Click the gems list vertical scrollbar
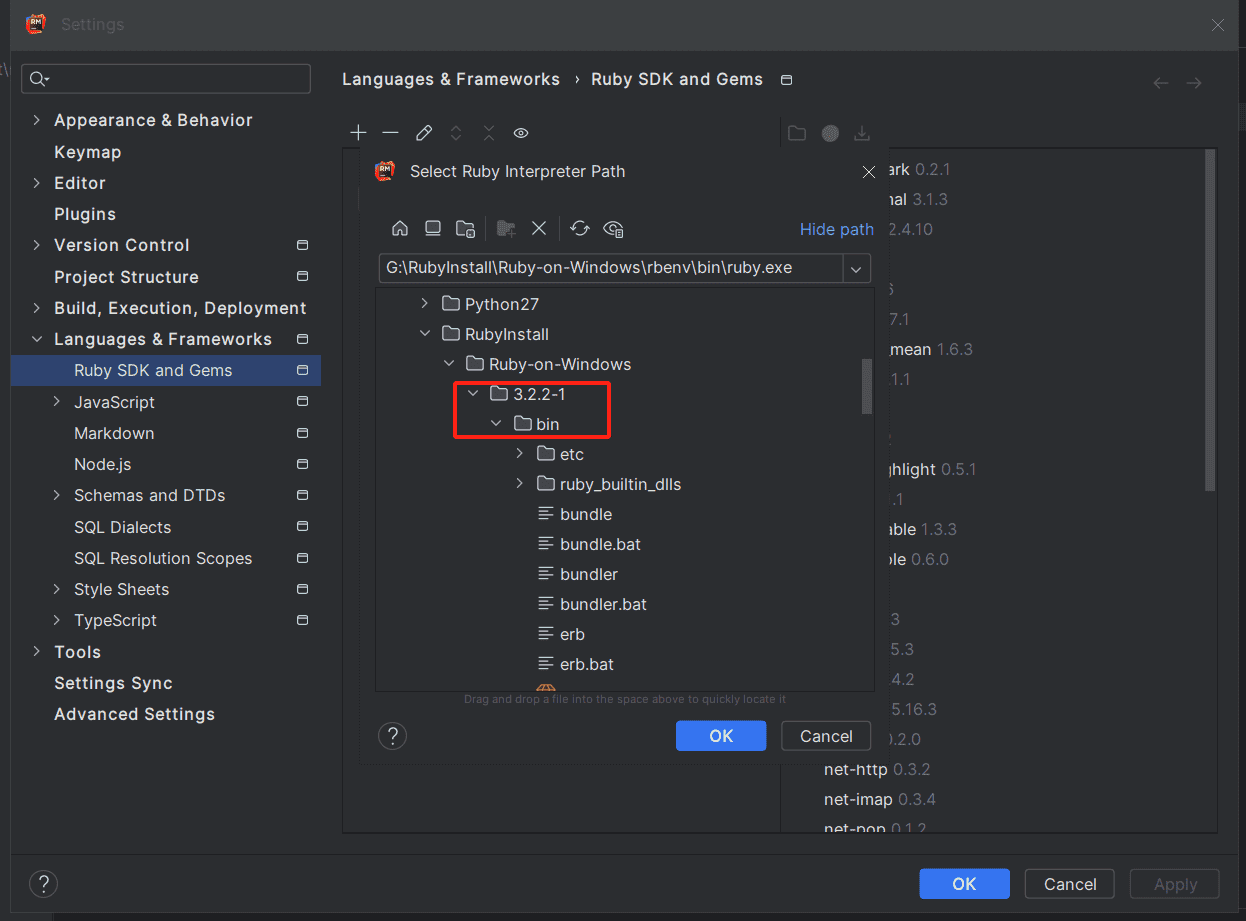The width and height of the screenshot is (1246, 921). coord(1211,320)
